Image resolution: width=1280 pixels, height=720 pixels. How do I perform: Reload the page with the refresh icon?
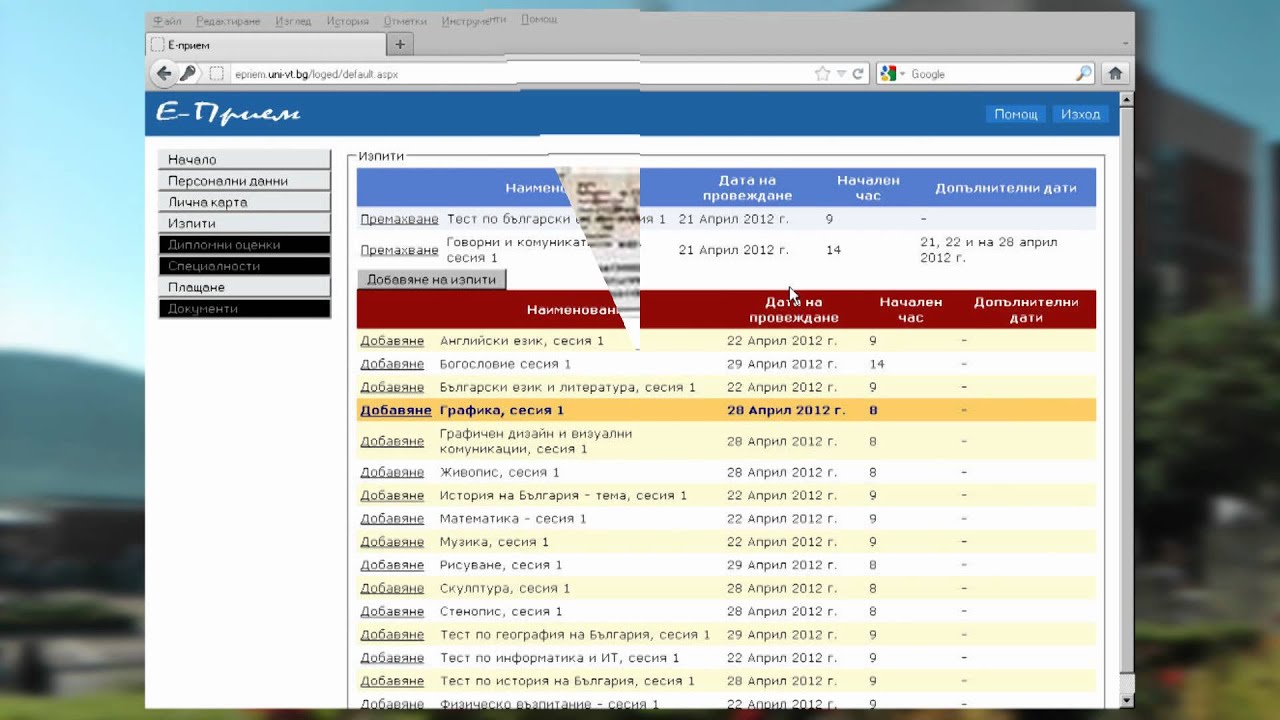tap(857, 73)
